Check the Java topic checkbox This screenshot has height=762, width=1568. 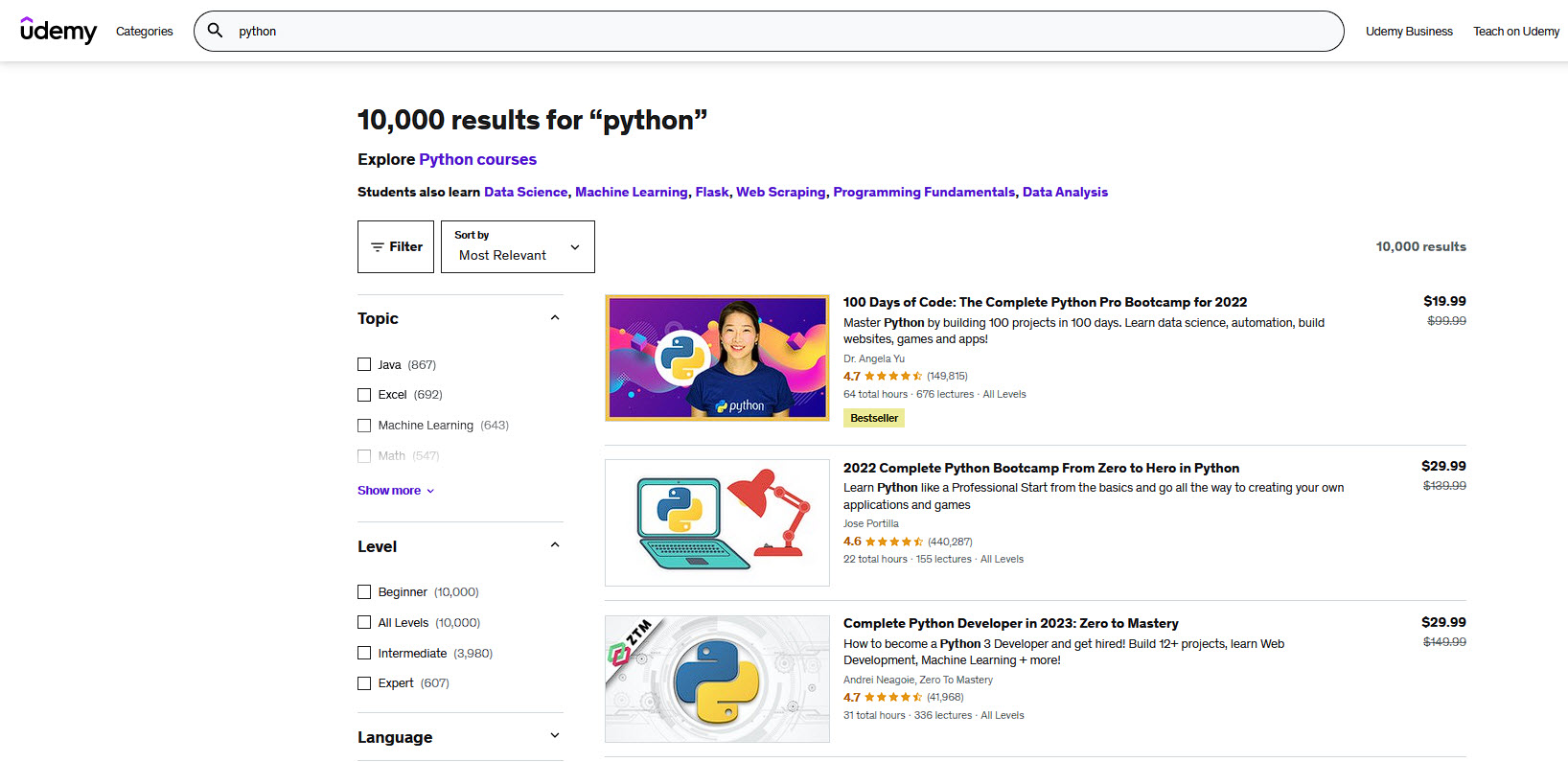tap(364, 364)
